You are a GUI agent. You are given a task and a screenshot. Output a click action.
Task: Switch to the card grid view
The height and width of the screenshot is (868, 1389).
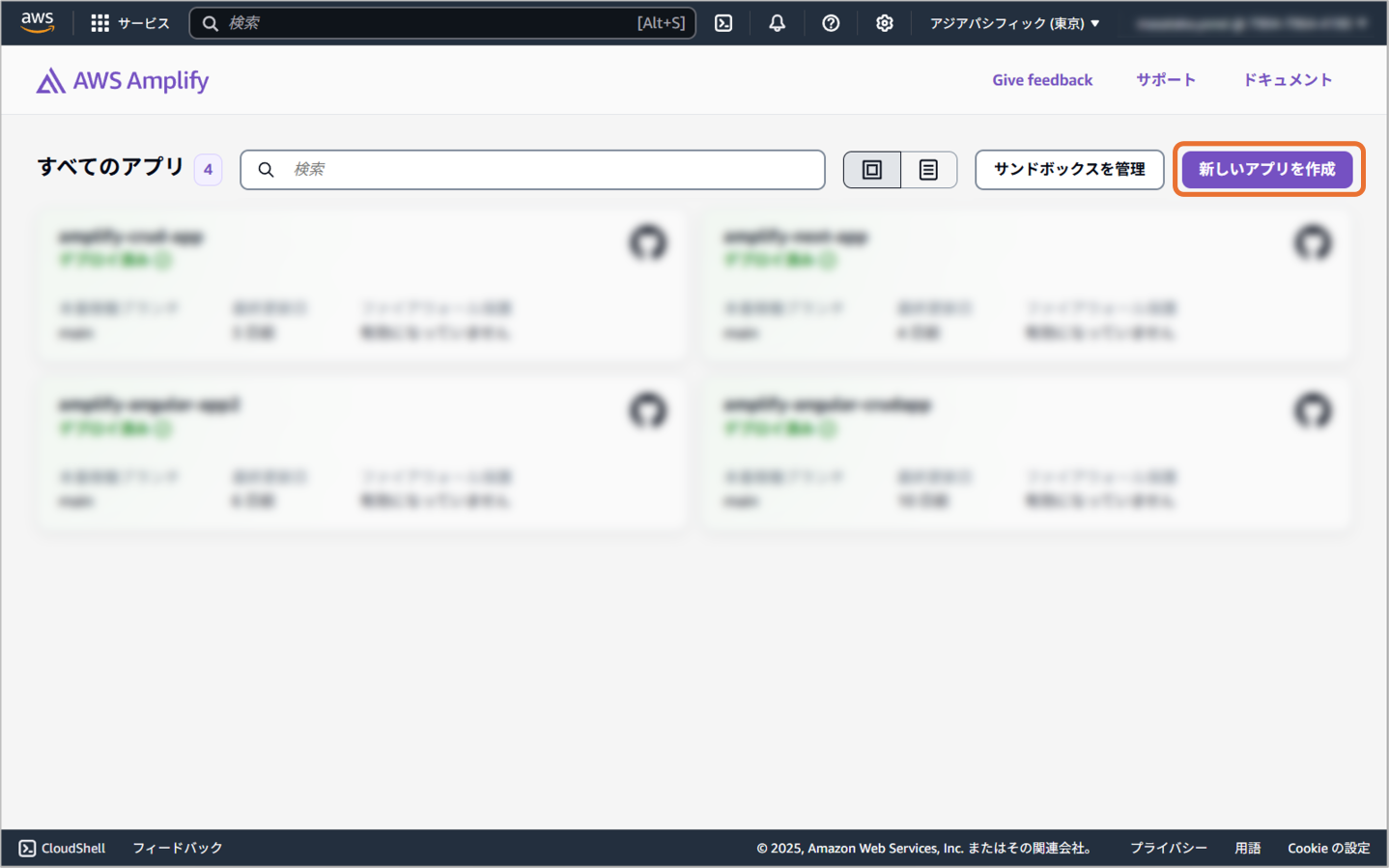pyautogui.click(x=872, y=170)
